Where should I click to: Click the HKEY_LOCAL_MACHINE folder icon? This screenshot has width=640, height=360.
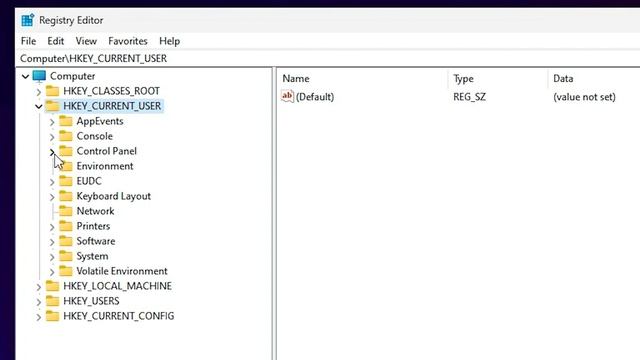click(52, 286)
